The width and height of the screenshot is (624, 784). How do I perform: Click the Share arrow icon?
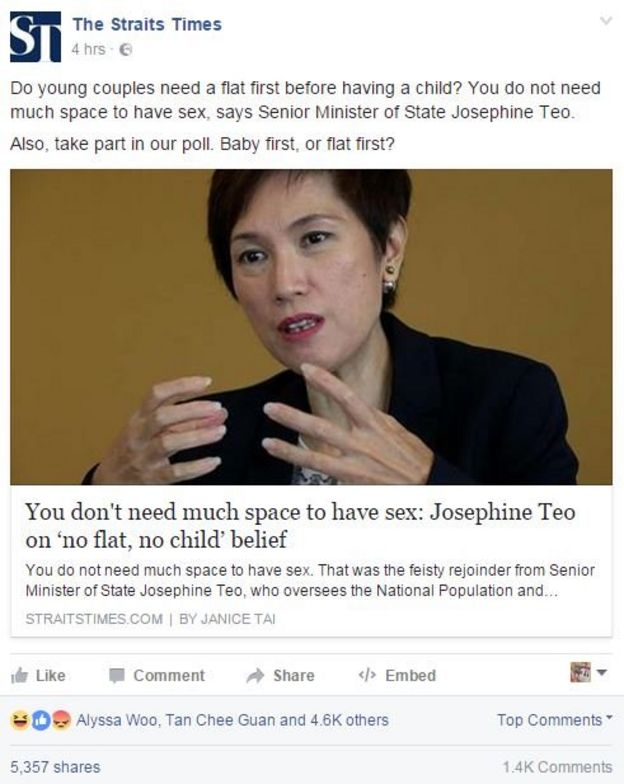pos(255,676)
